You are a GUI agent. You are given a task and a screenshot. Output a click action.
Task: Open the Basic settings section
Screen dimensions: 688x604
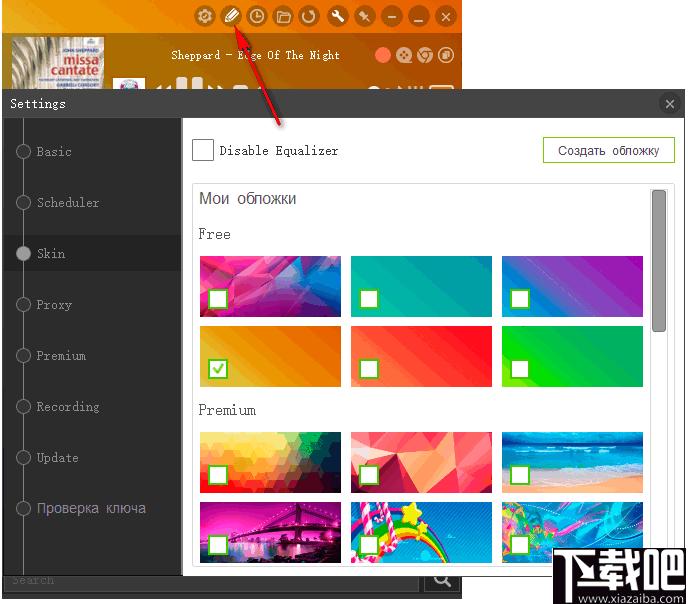pyautogui.click(x=54, y=152)
